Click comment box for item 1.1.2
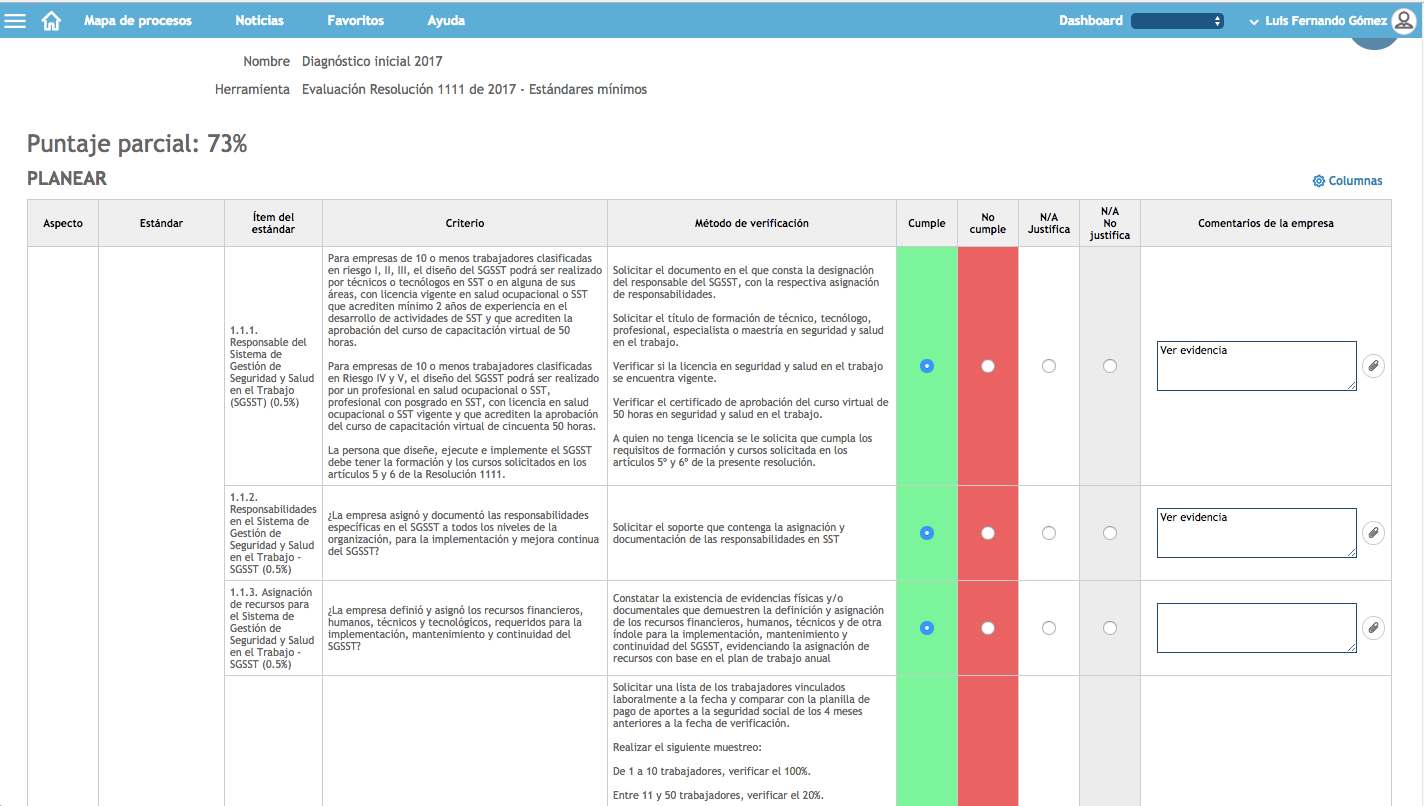 (x=1256, y=533)
